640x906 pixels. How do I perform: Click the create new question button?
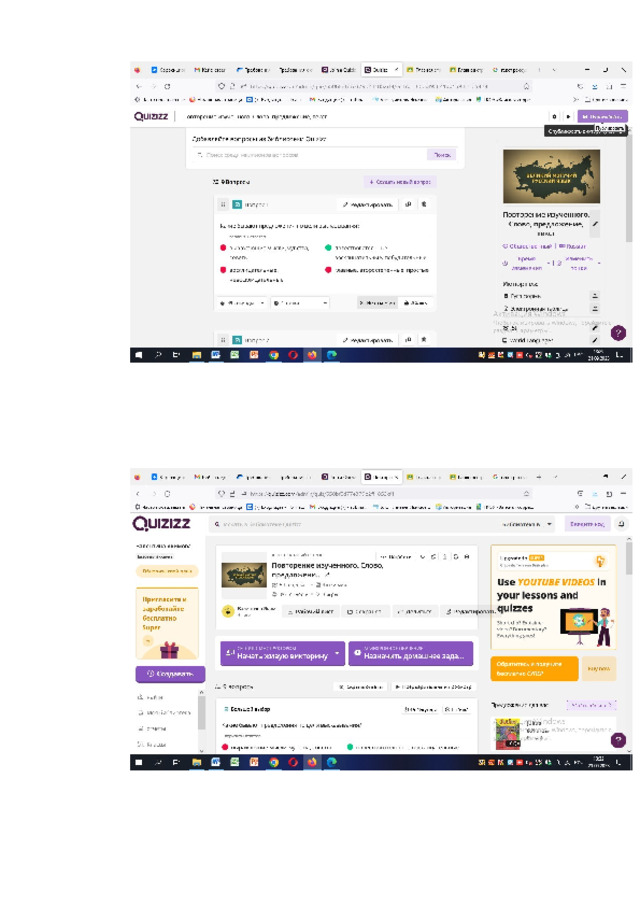pos(400,182)
